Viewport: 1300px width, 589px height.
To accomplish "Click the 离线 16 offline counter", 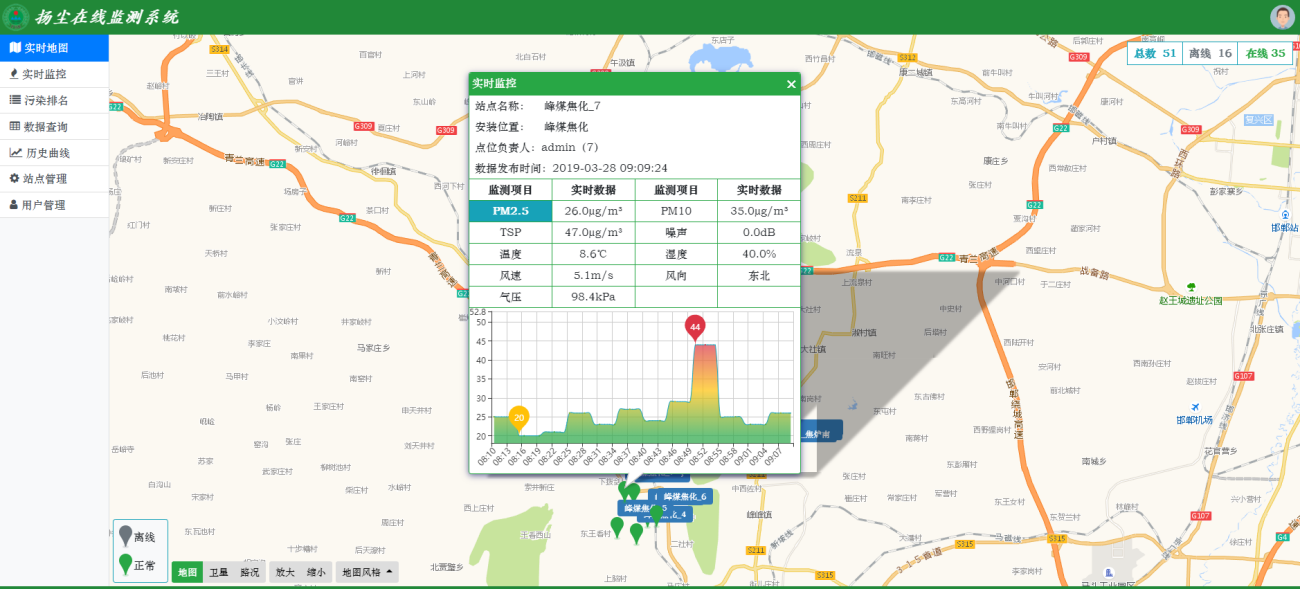I will pos(1209,53).
